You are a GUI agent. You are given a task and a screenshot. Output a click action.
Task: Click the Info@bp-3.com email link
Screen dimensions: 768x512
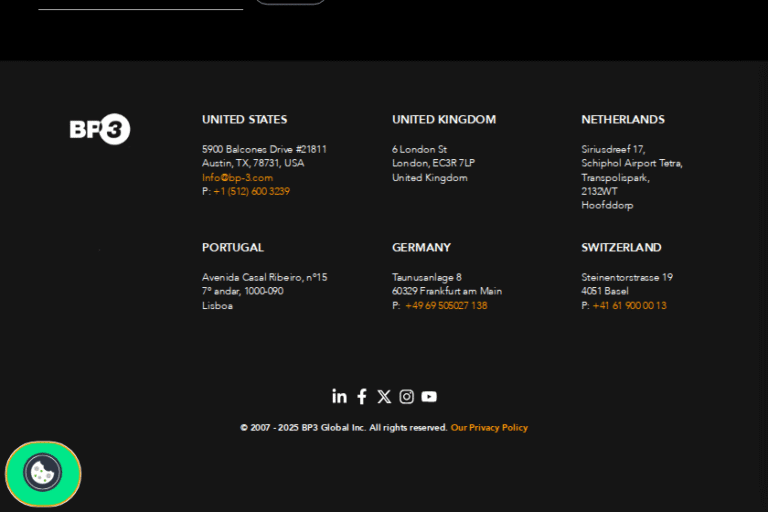[x=237, y=177]
